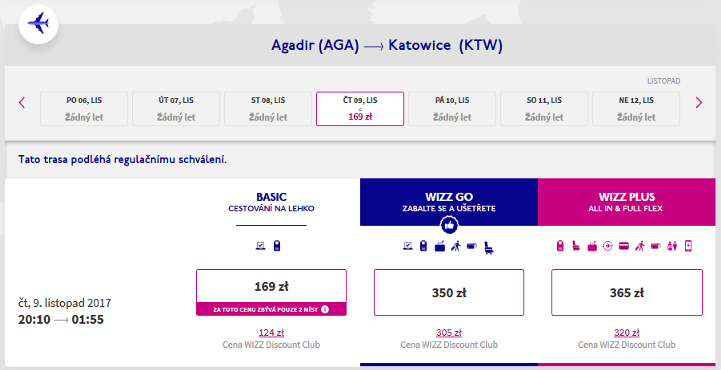Choose WIZZ PLUS fare for 365 zł

point(627,292)
